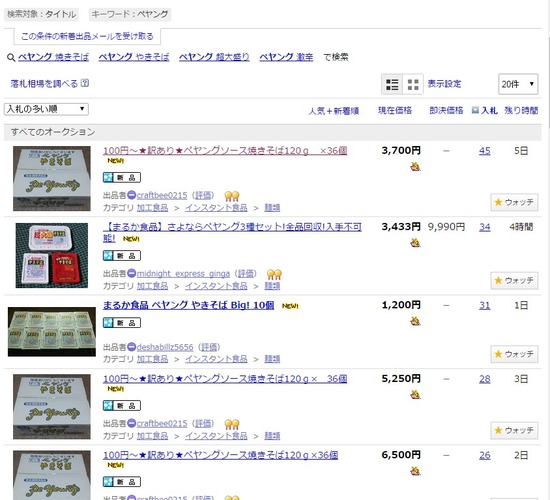Open seller deshabillz5656 profile
Viewport: 550px width, 500px height.
click(x=165, y=347)
